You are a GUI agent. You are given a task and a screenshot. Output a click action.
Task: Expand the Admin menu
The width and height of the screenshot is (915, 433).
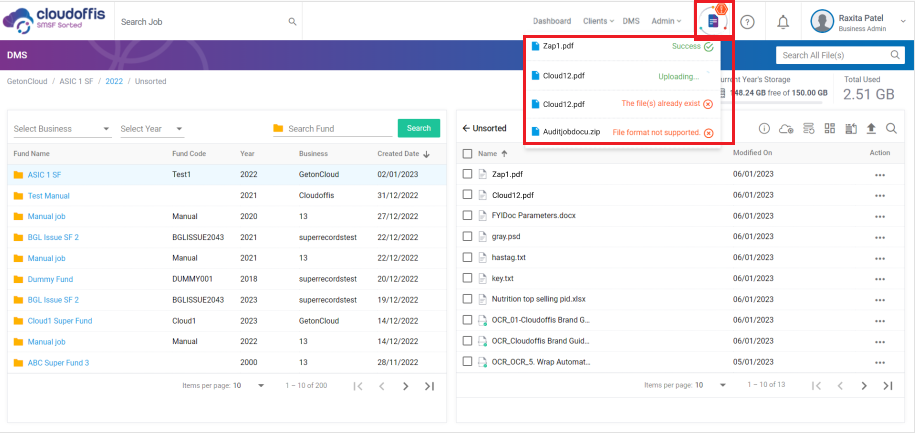point(666,21)
